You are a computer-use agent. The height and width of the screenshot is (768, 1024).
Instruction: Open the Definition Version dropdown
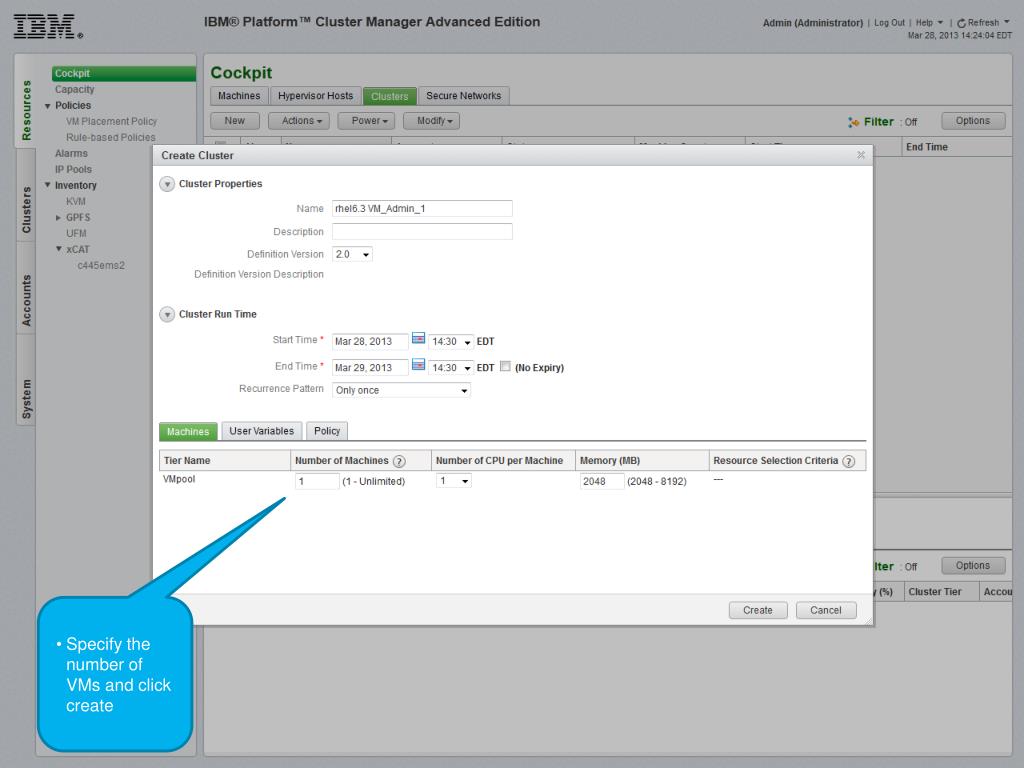click(352, 254)
